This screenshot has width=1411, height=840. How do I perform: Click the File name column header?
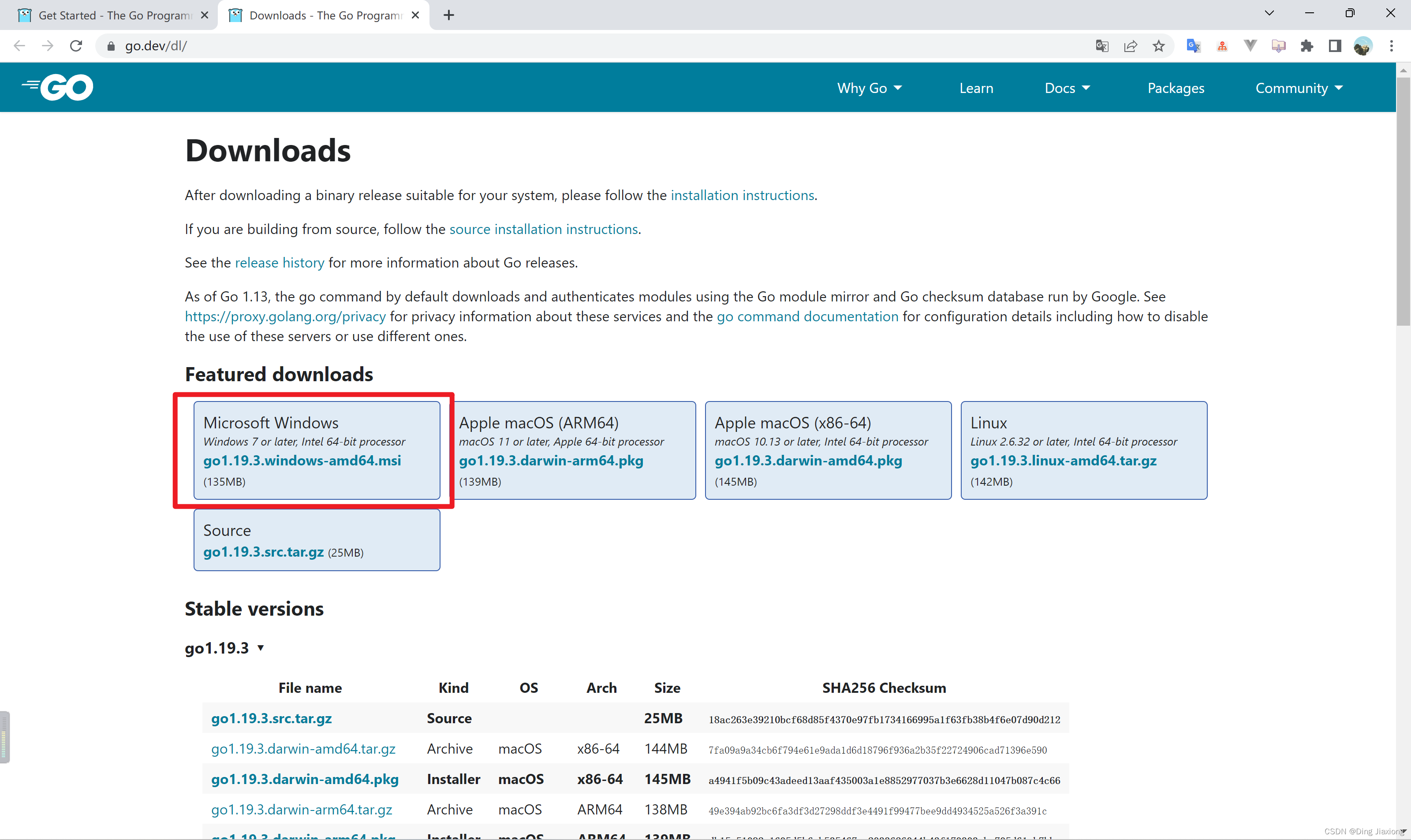tap(310, 688)
